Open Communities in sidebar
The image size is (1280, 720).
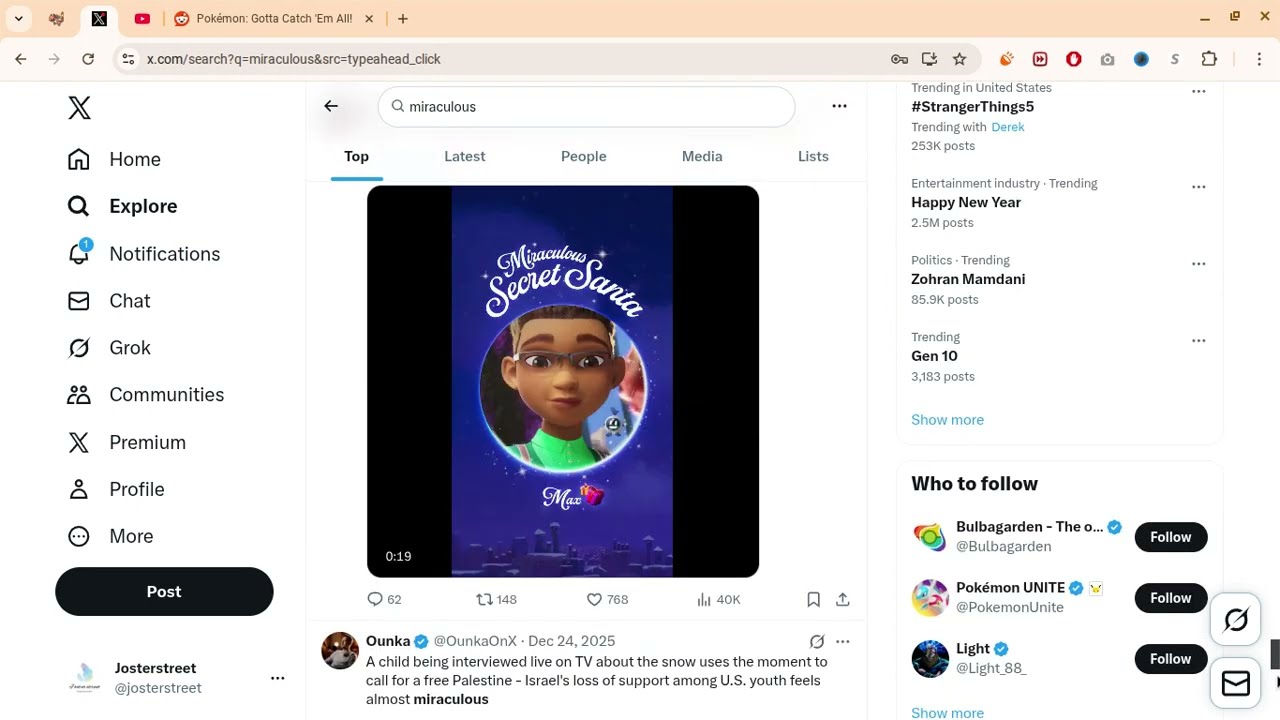pos(145,395)
